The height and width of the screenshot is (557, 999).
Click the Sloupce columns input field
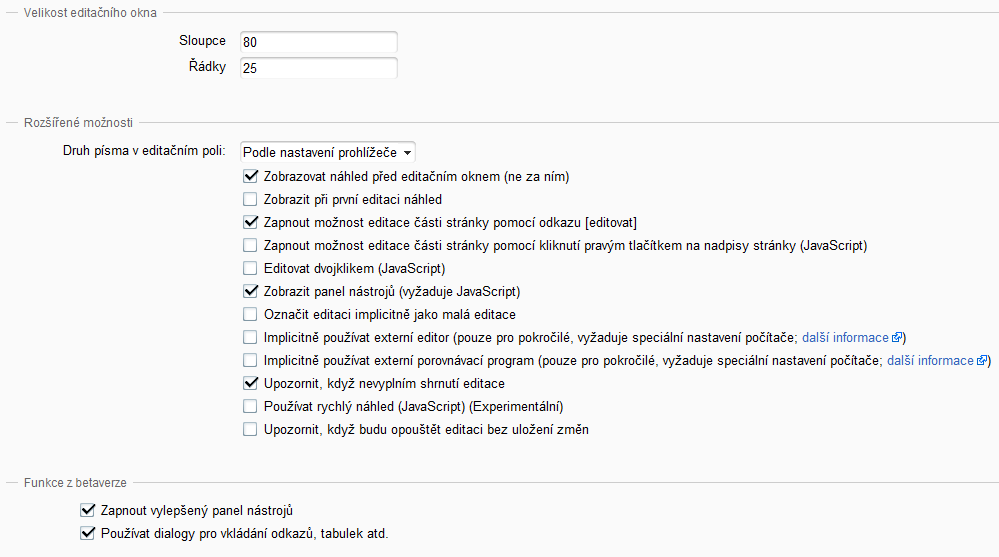318,43
